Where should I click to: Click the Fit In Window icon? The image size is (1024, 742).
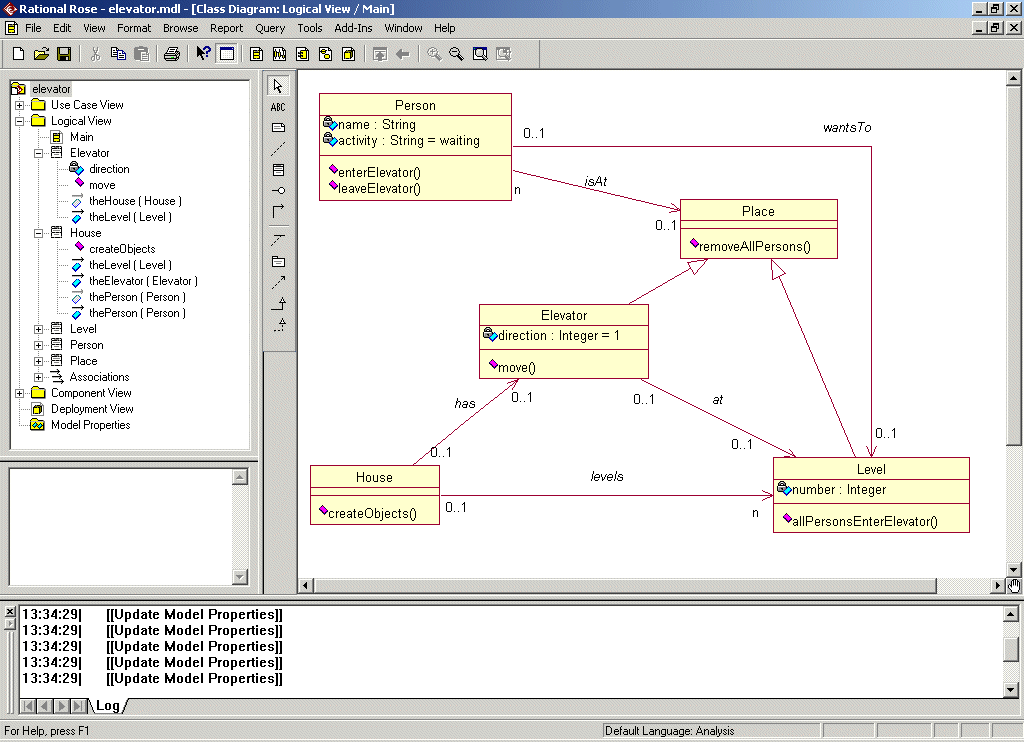(x=480, y=54)
